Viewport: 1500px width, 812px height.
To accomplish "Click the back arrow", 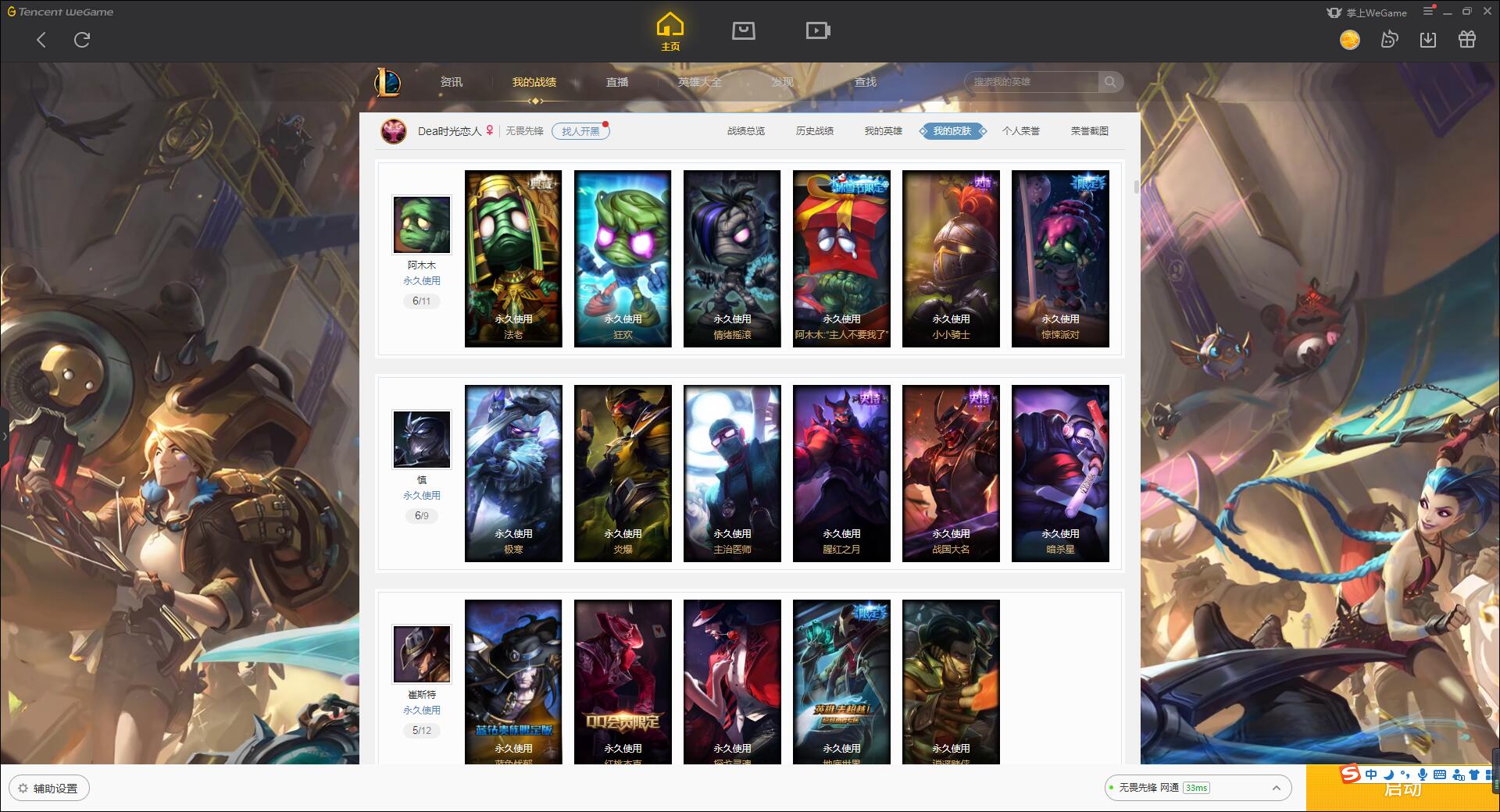I will (41, 40).
